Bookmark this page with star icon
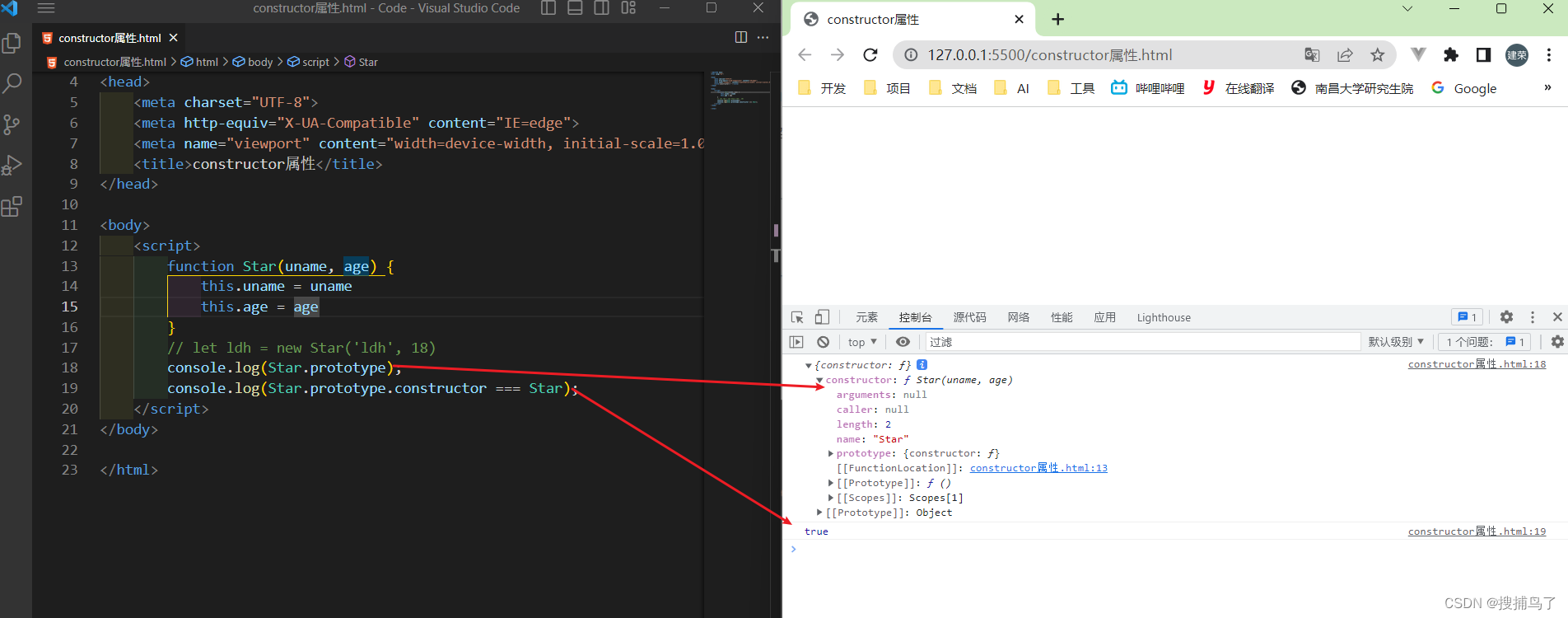 pos(1378,55)
